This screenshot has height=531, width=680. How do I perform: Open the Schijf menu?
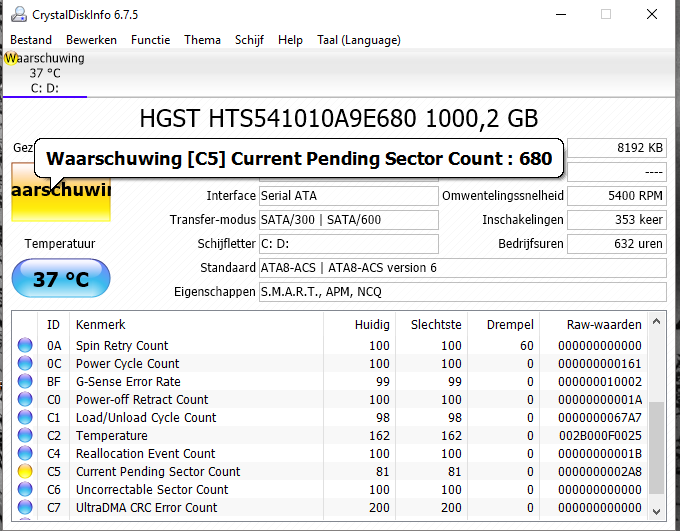[249, 40]
